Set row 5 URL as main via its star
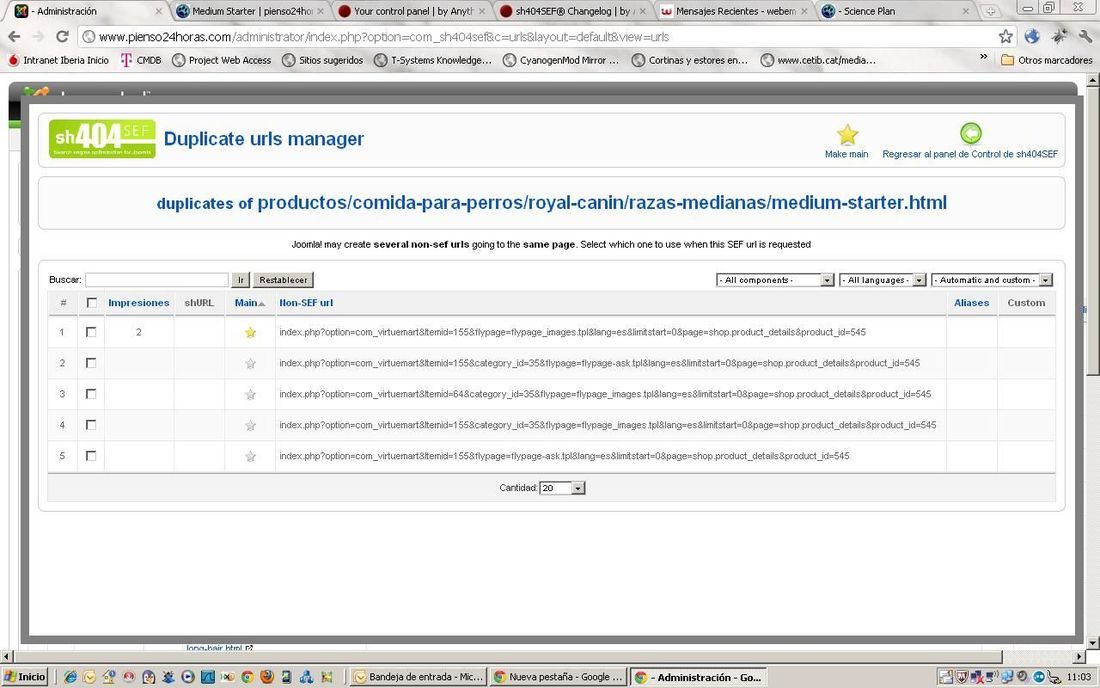Screen dimensions: 1100x688 pos(250,456)
